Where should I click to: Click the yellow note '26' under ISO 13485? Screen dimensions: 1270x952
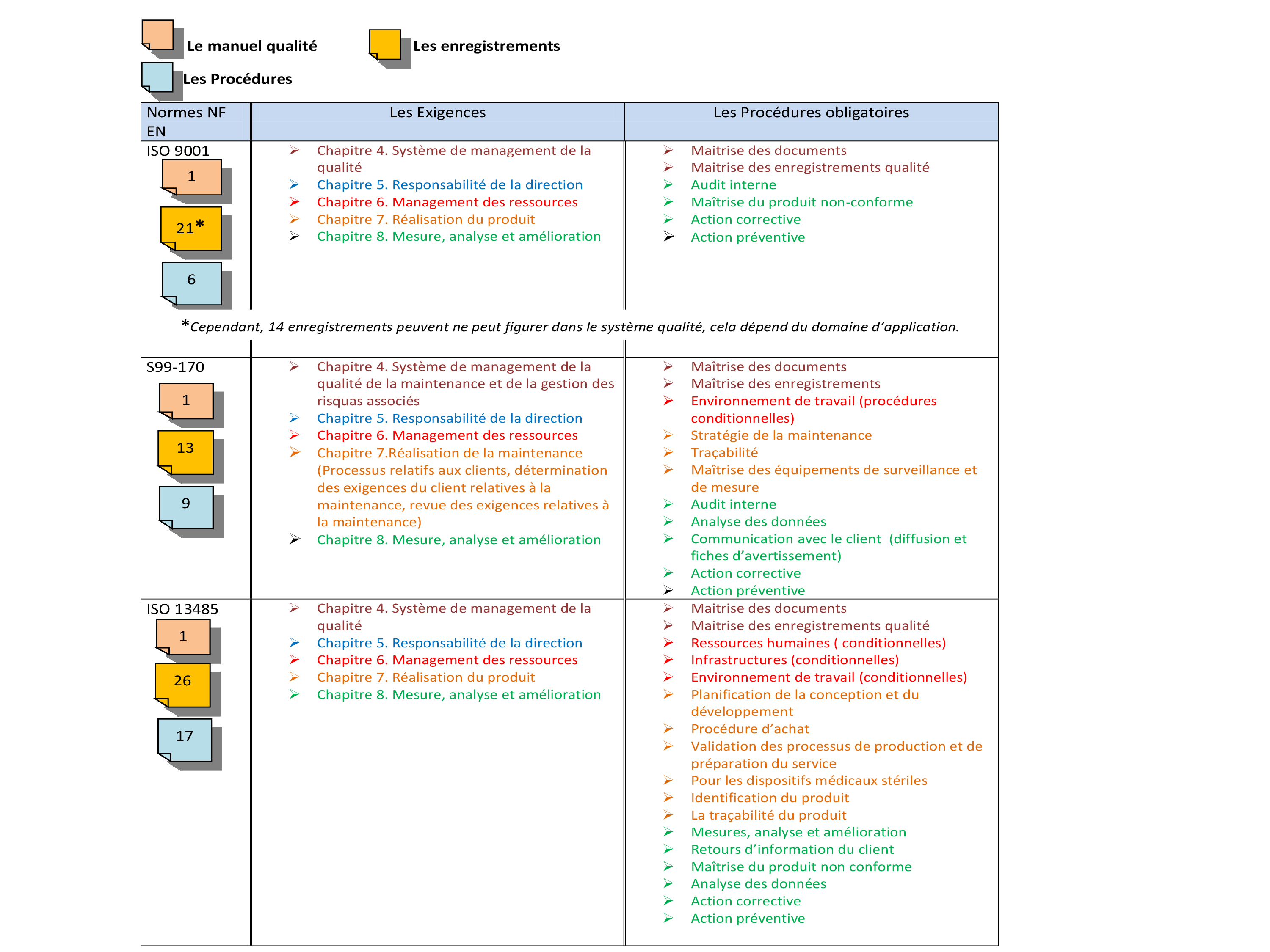[x=182, y=686]
